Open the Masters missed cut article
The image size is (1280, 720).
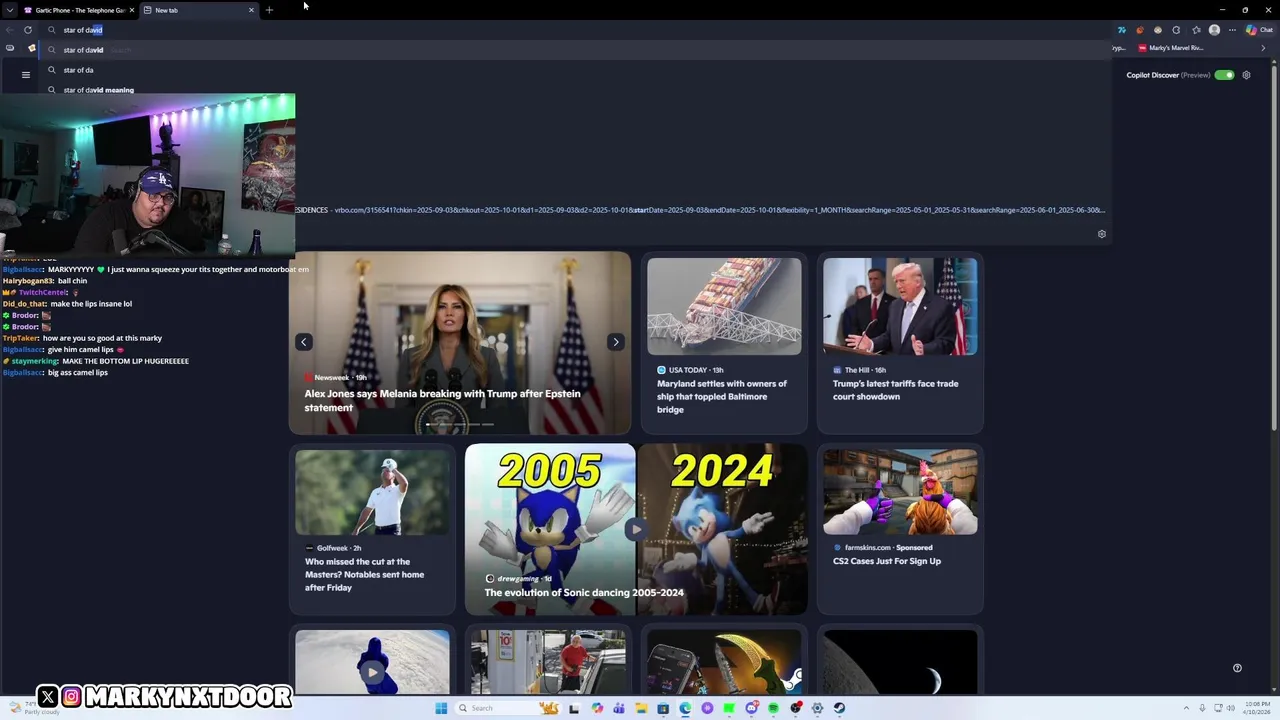click(365, 574)
